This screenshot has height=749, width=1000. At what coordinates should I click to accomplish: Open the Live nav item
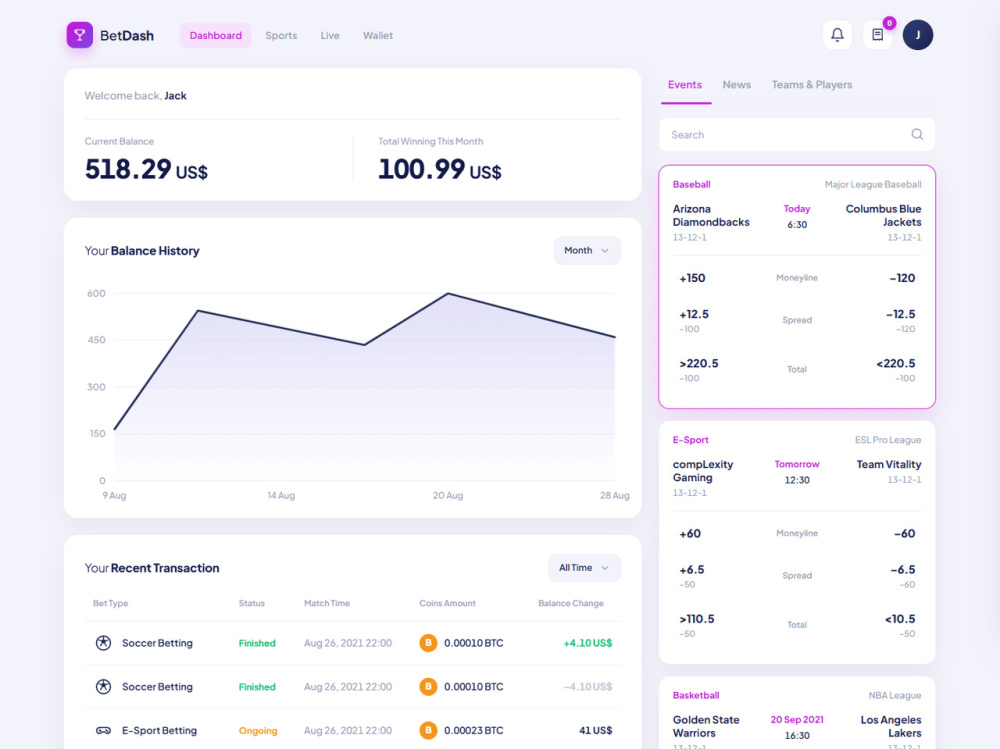330,35
